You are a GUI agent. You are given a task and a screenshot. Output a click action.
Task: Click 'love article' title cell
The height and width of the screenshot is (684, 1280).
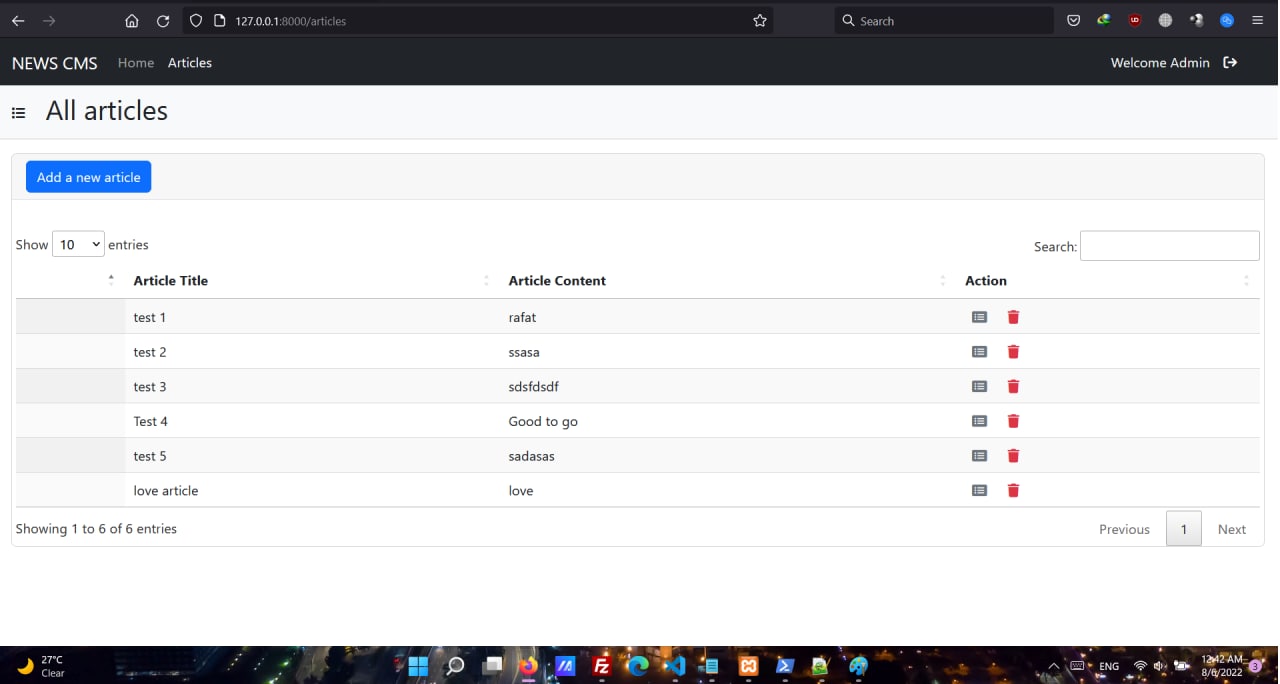[x=312, y=490]
